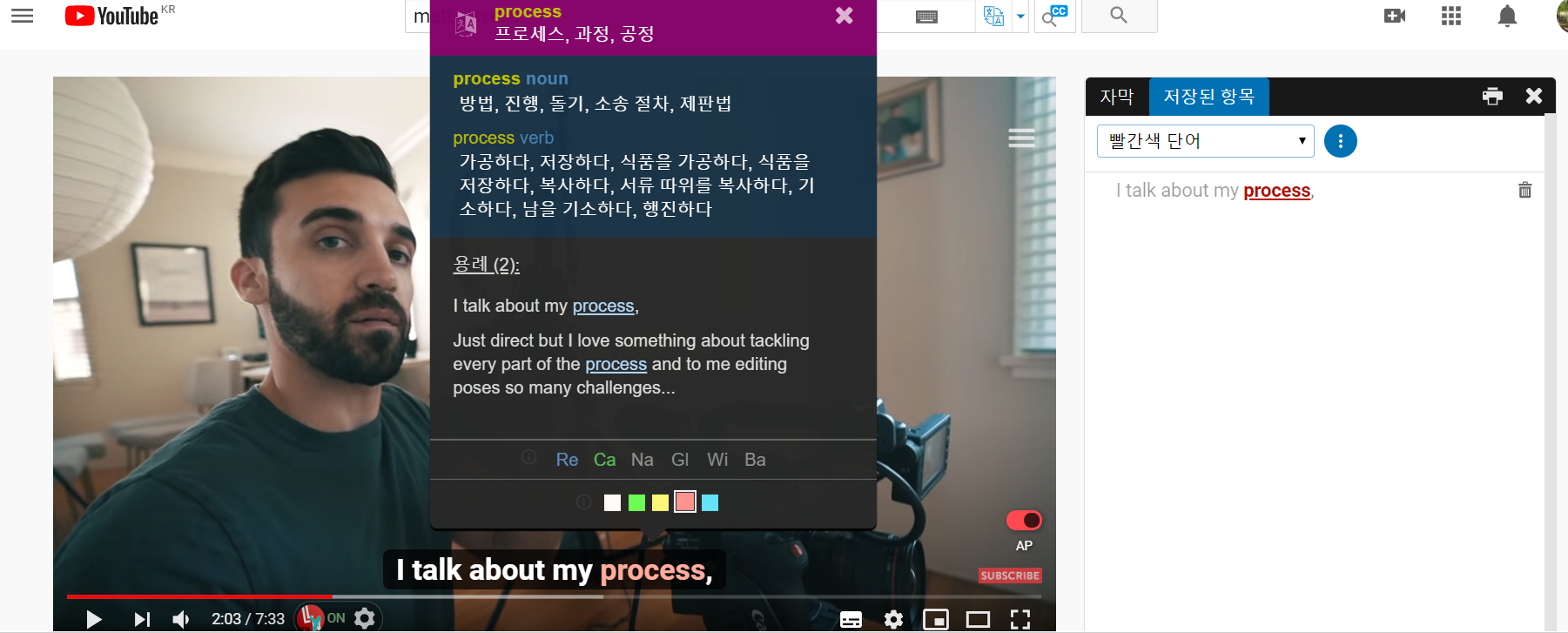The image size is (1568, 633).
Task: Switch to the 저장된 항목 tab
Action: 1209,97
